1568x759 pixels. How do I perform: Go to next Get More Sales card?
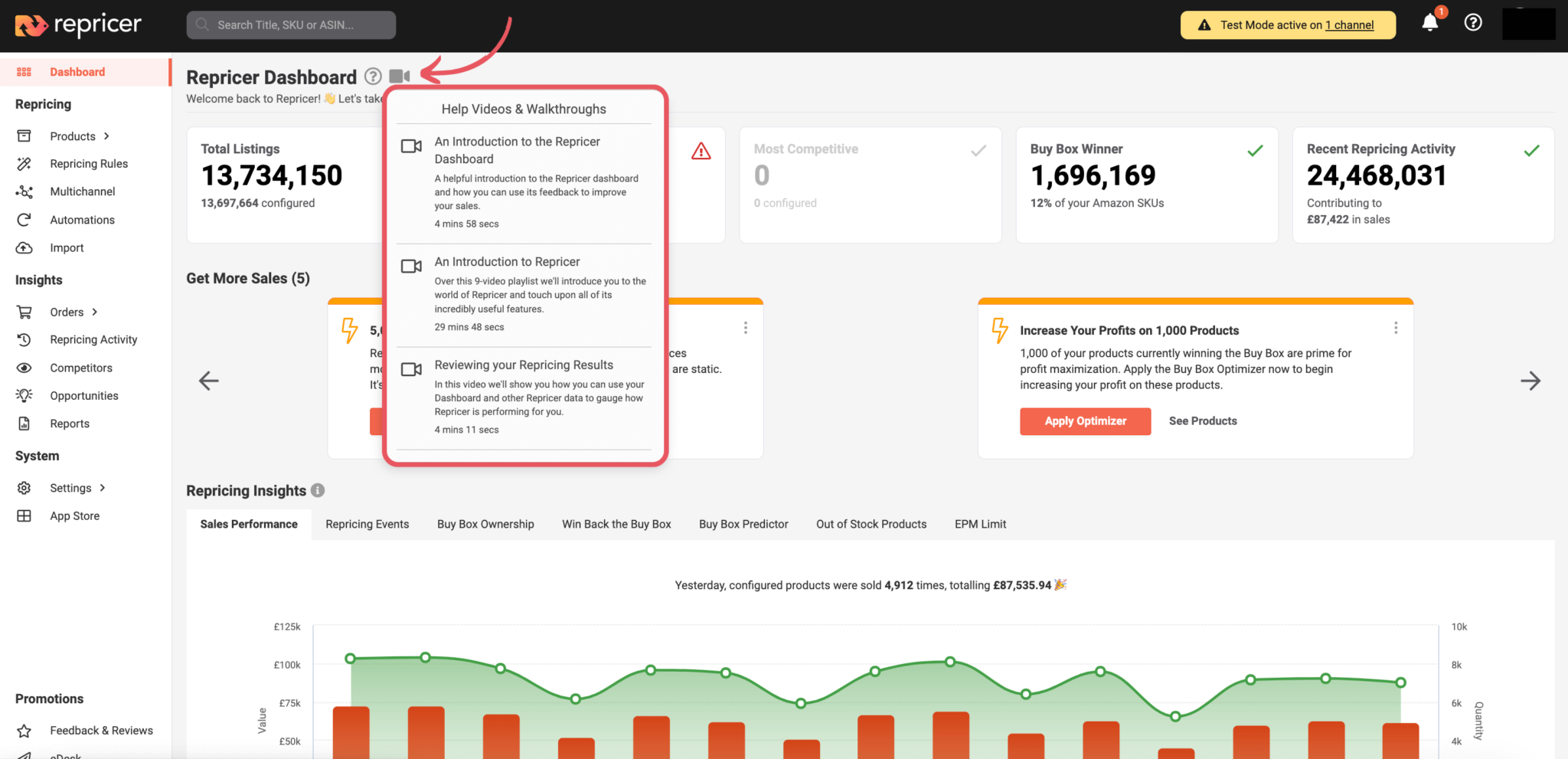tap(1530, 381)
